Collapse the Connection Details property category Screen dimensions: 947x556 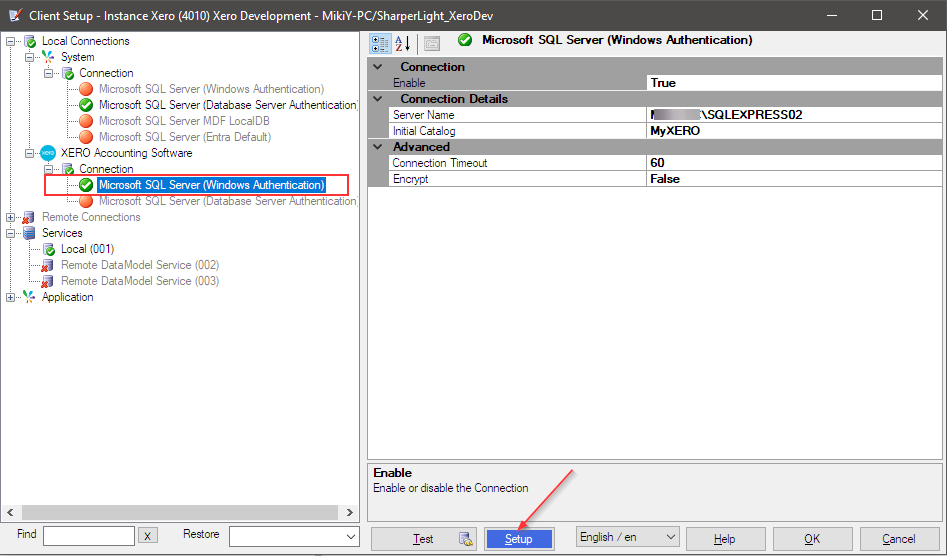click(x=377, y=99)
